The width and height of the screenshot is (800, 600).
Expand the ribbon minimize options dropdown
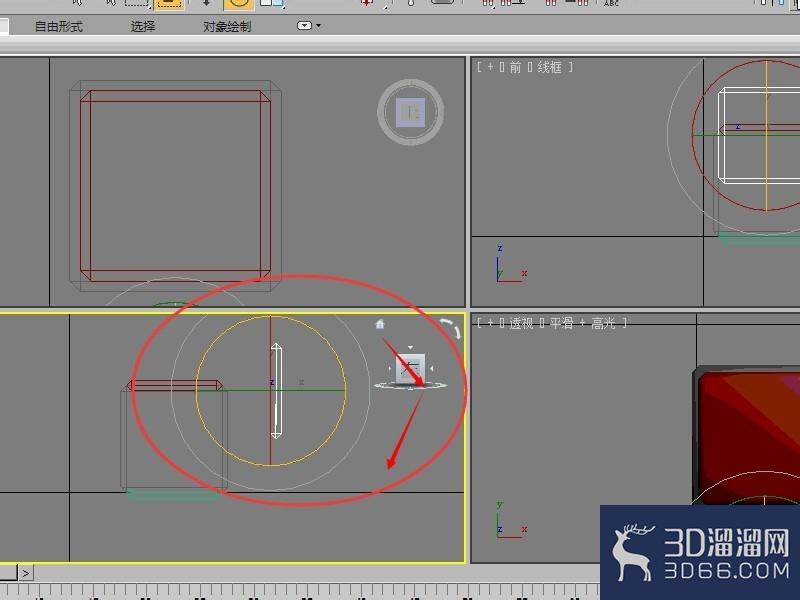(x=309, y=26)
